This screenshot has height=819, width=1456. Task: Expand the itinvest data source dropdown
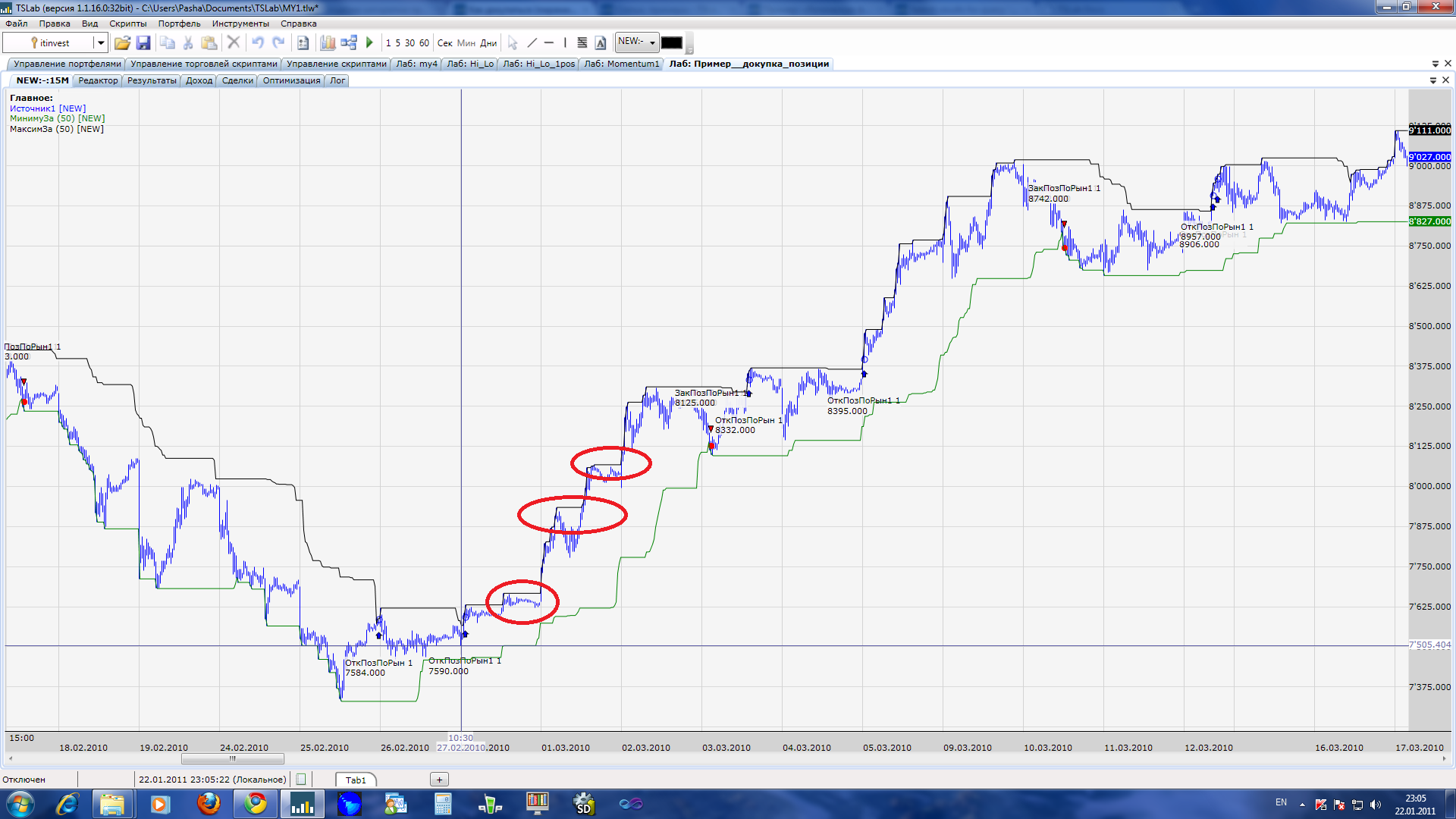100,43
